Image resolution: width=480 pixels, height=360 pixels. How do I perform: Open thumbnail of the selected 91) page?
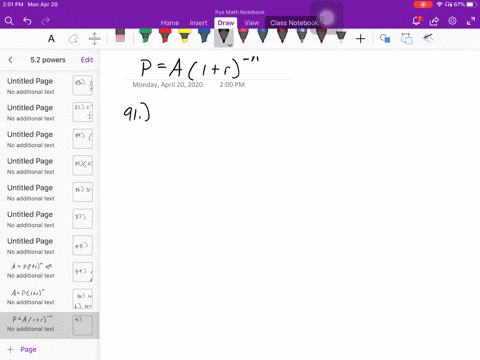(x=83, y=325)
